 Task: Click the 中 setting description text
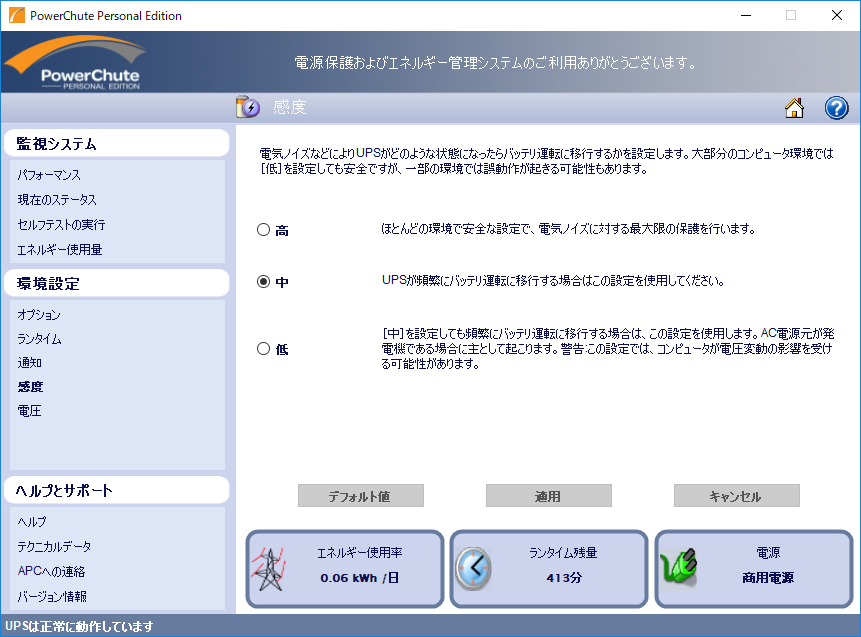[x=553, y=281]
